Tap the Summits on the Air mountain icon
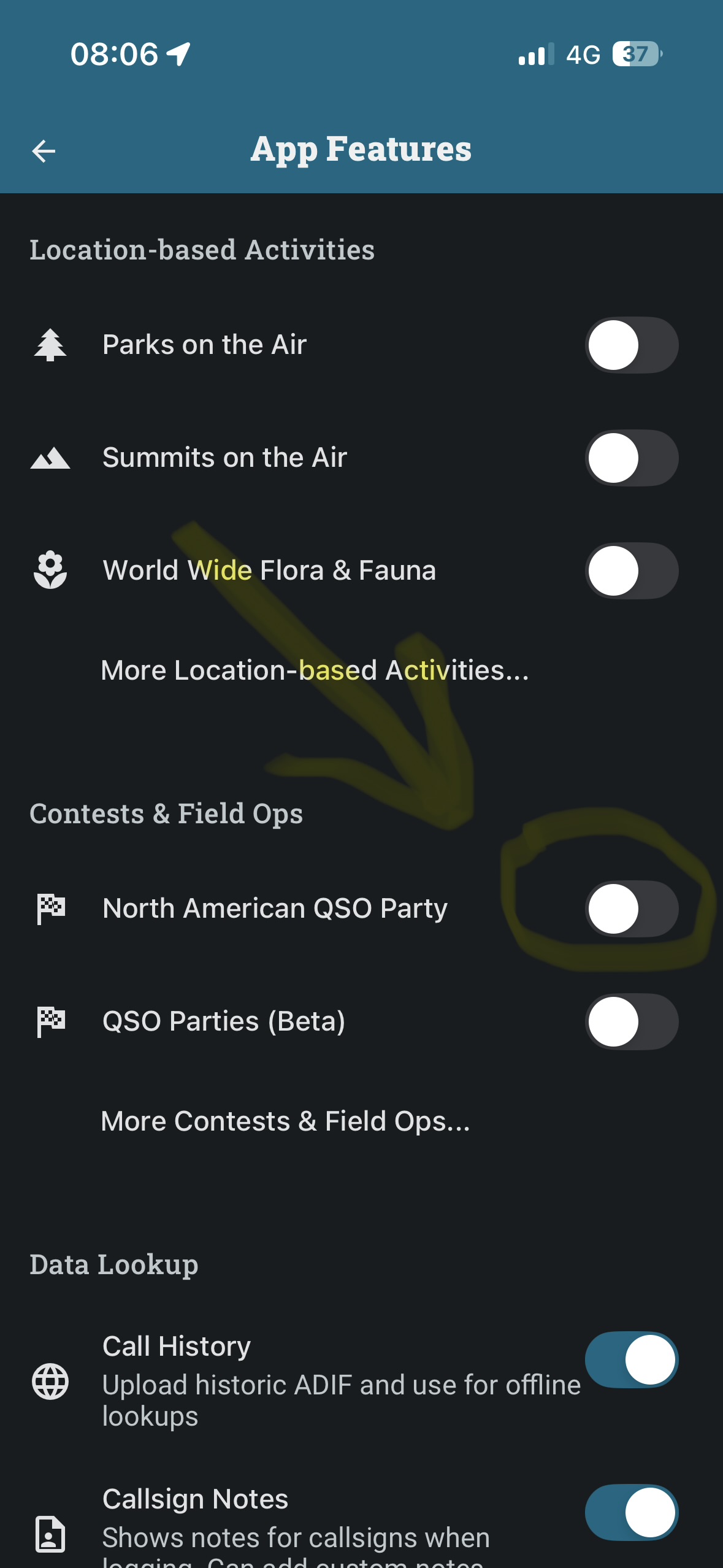 point(50,458)
